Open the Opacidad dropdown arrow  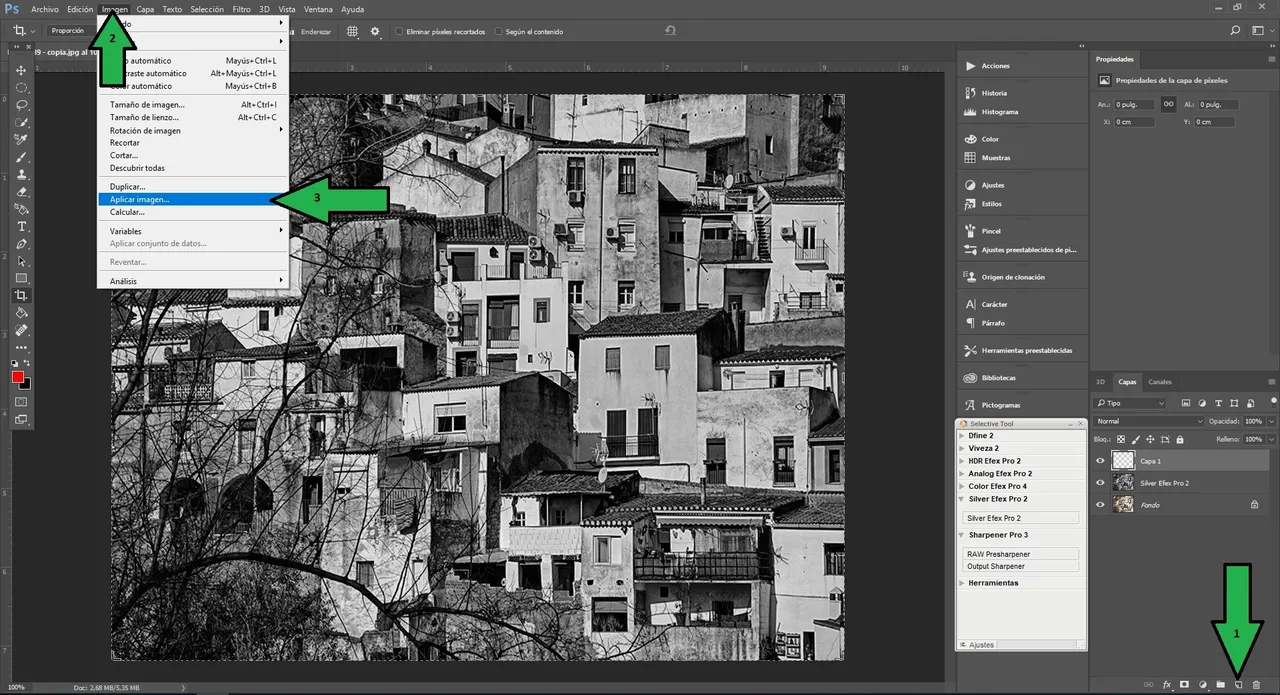[1271, 421]
